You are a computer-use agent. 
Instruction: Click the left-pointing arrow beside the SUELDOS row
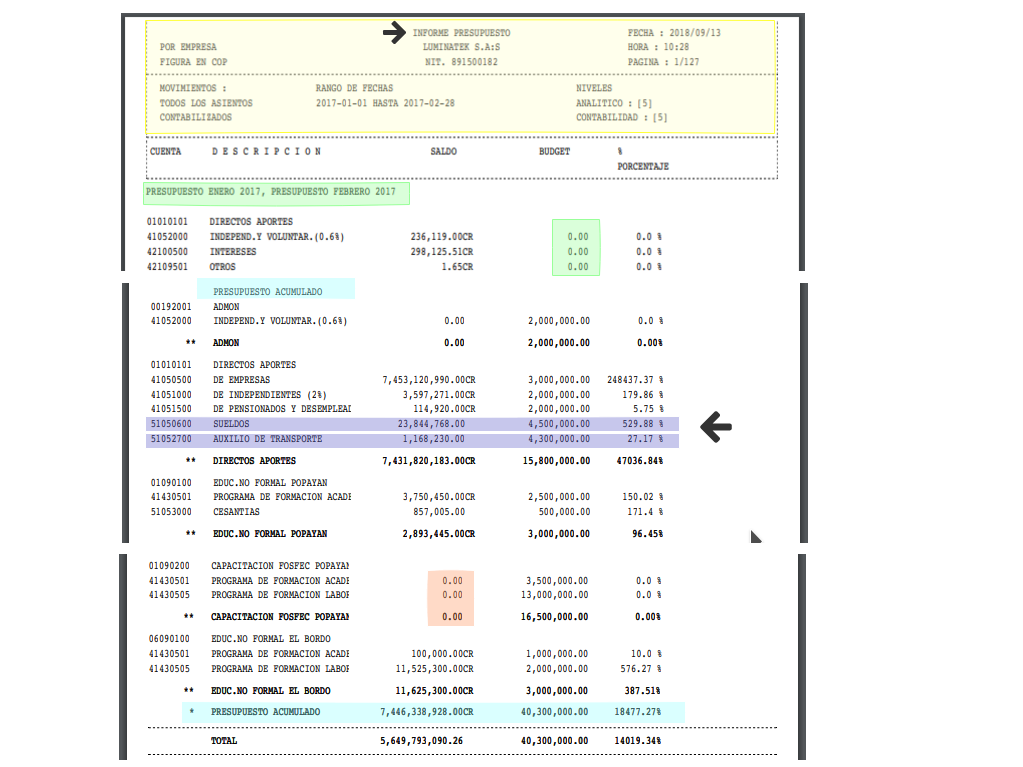(715, 427)
